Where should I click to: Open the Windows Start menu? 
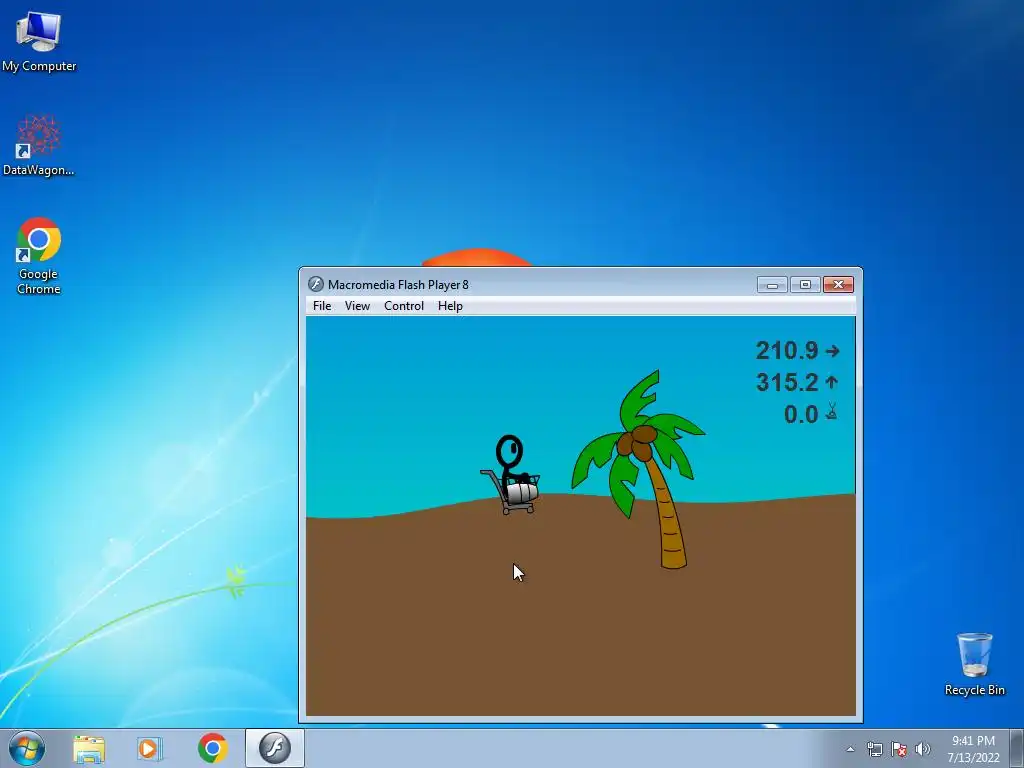tap(27, 748)
